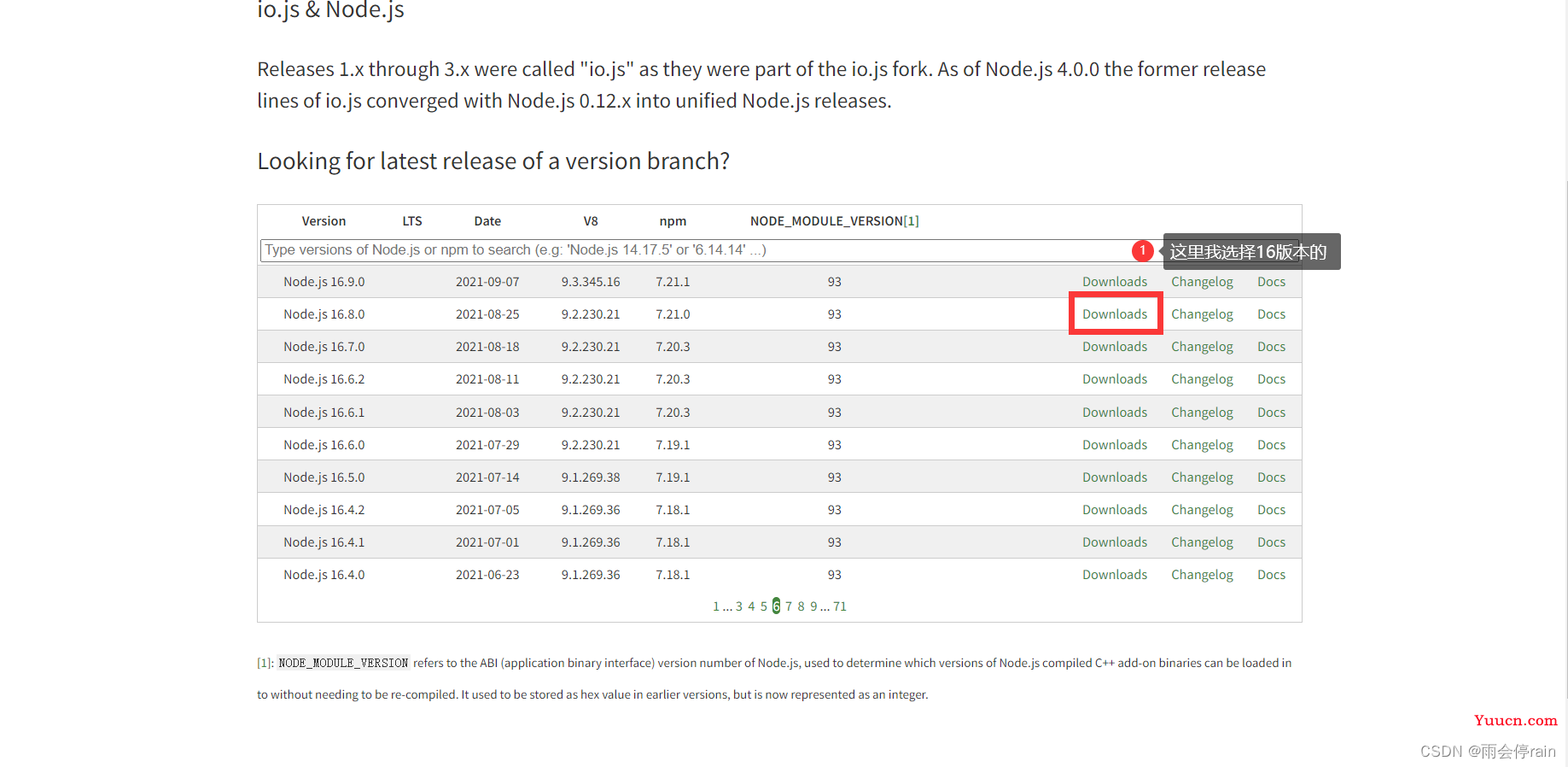Image resolution: width=1568 pixels, height=767 pixels.
Task: Open Docs for Node.js 16.6.1
Action: 1271,413
